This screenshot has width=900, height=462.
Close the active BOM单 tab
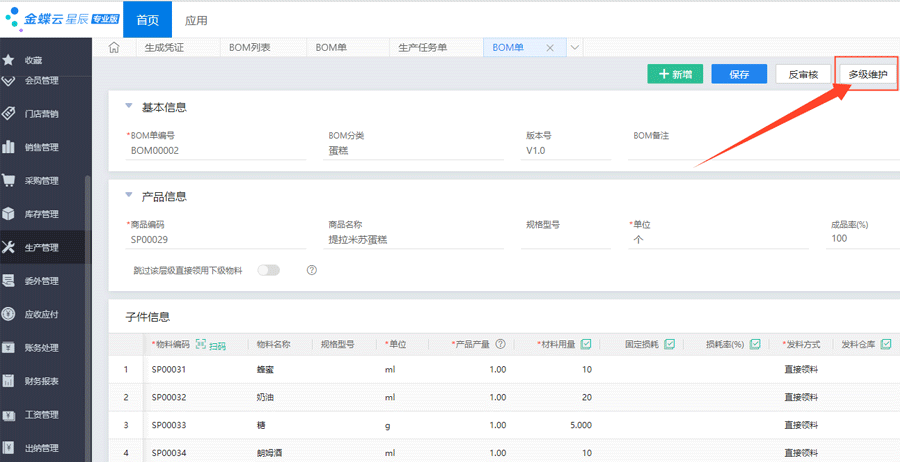pyautogui.click(x=549, y=48)
